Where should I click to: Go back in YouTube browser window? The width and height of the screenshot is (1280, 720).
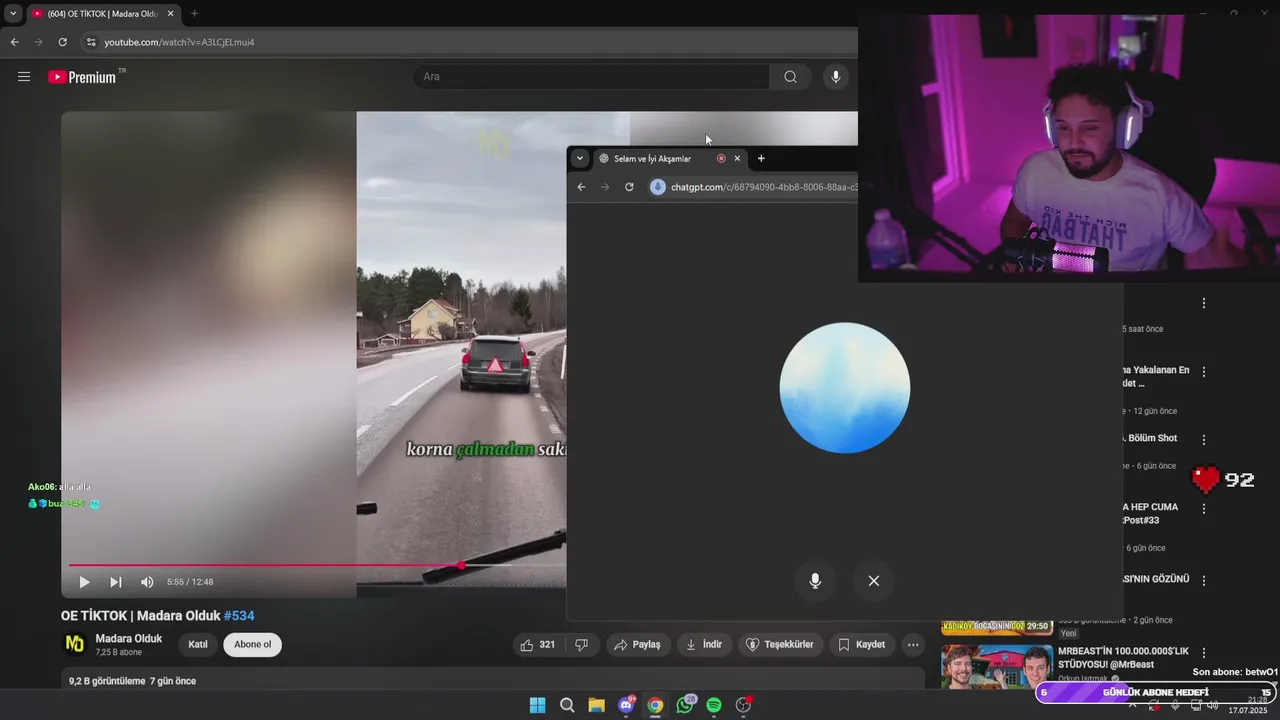point(14,42)
